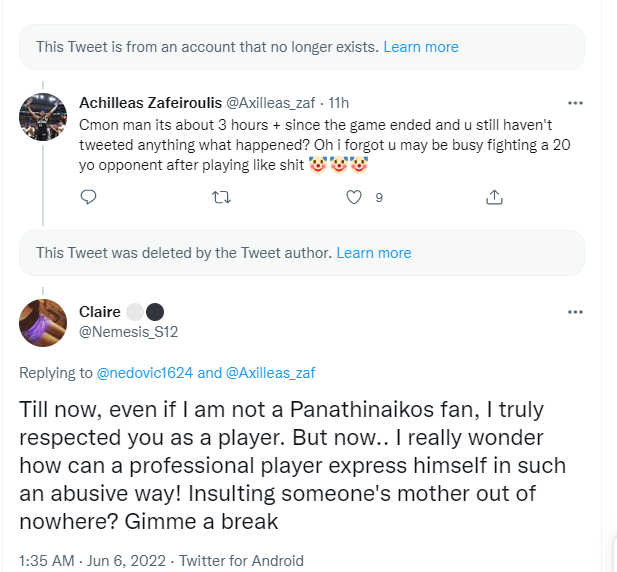
Task: Click Learn more about the nonexistent account
Action: 421,47
